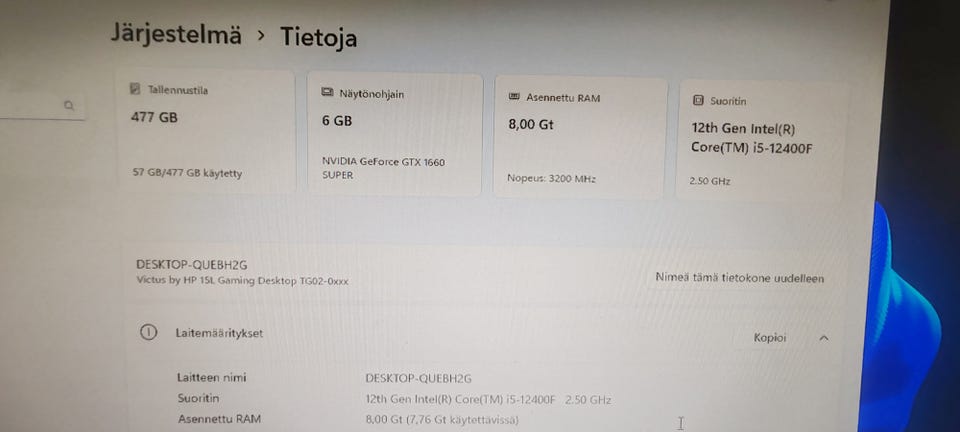Open the NVIDIA GeForce GTX 1660 card
The image size is (960, 432).
tap(395, 135)
